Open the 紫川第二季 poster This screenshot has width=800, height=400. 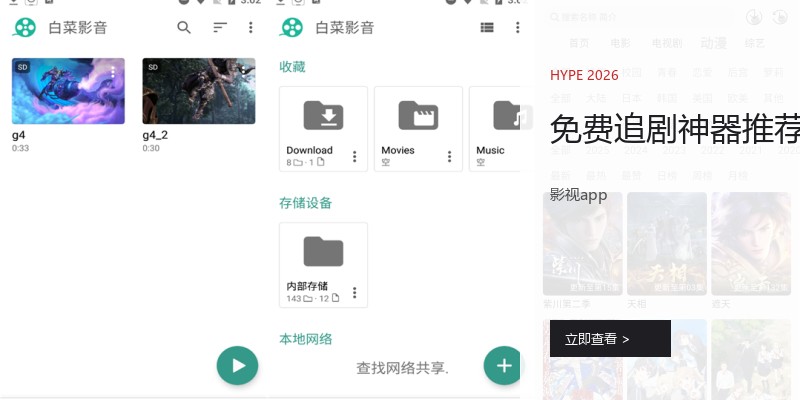[583, 244]
